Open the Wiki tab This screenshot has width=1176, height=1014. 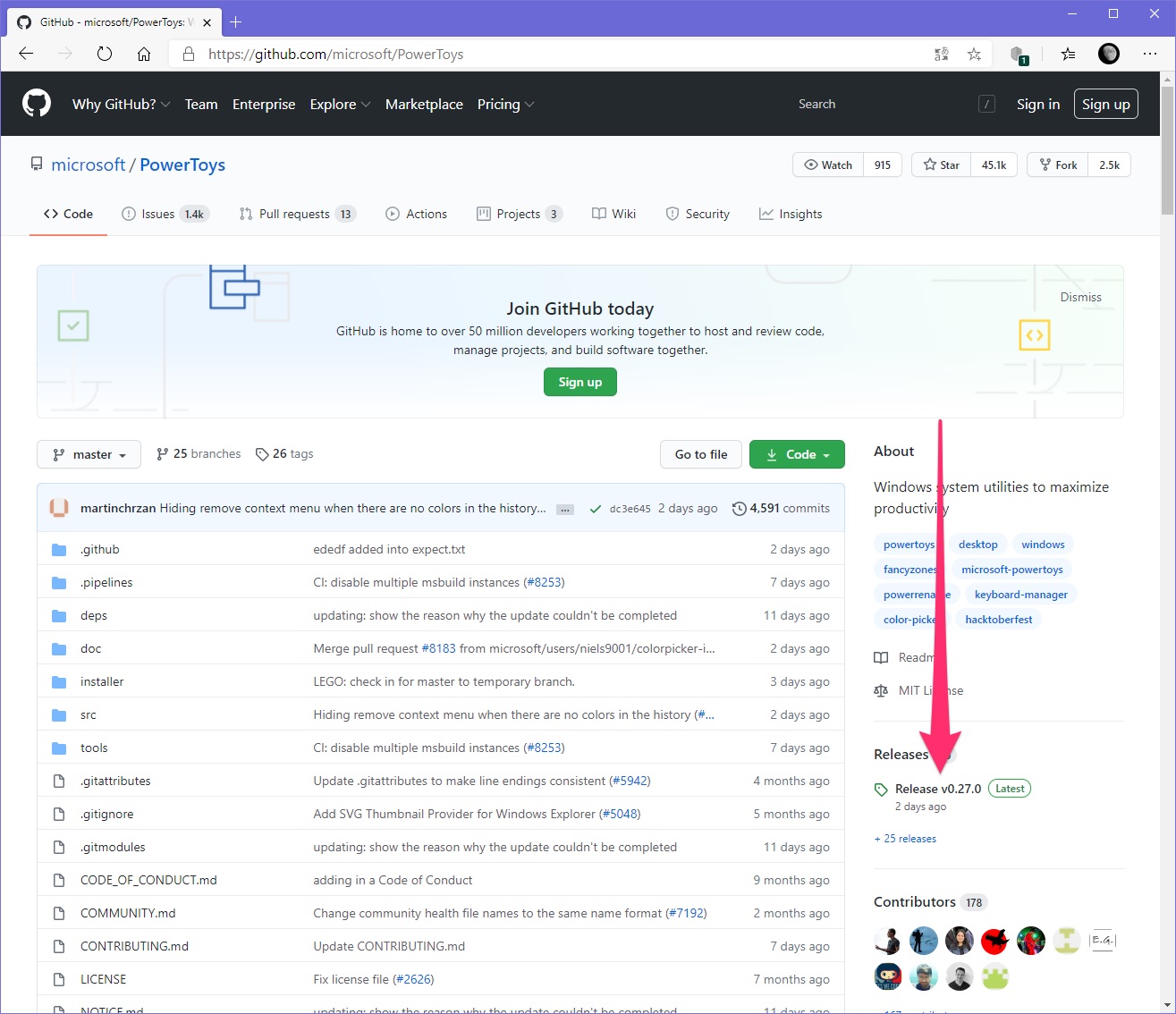coord(613,214)
